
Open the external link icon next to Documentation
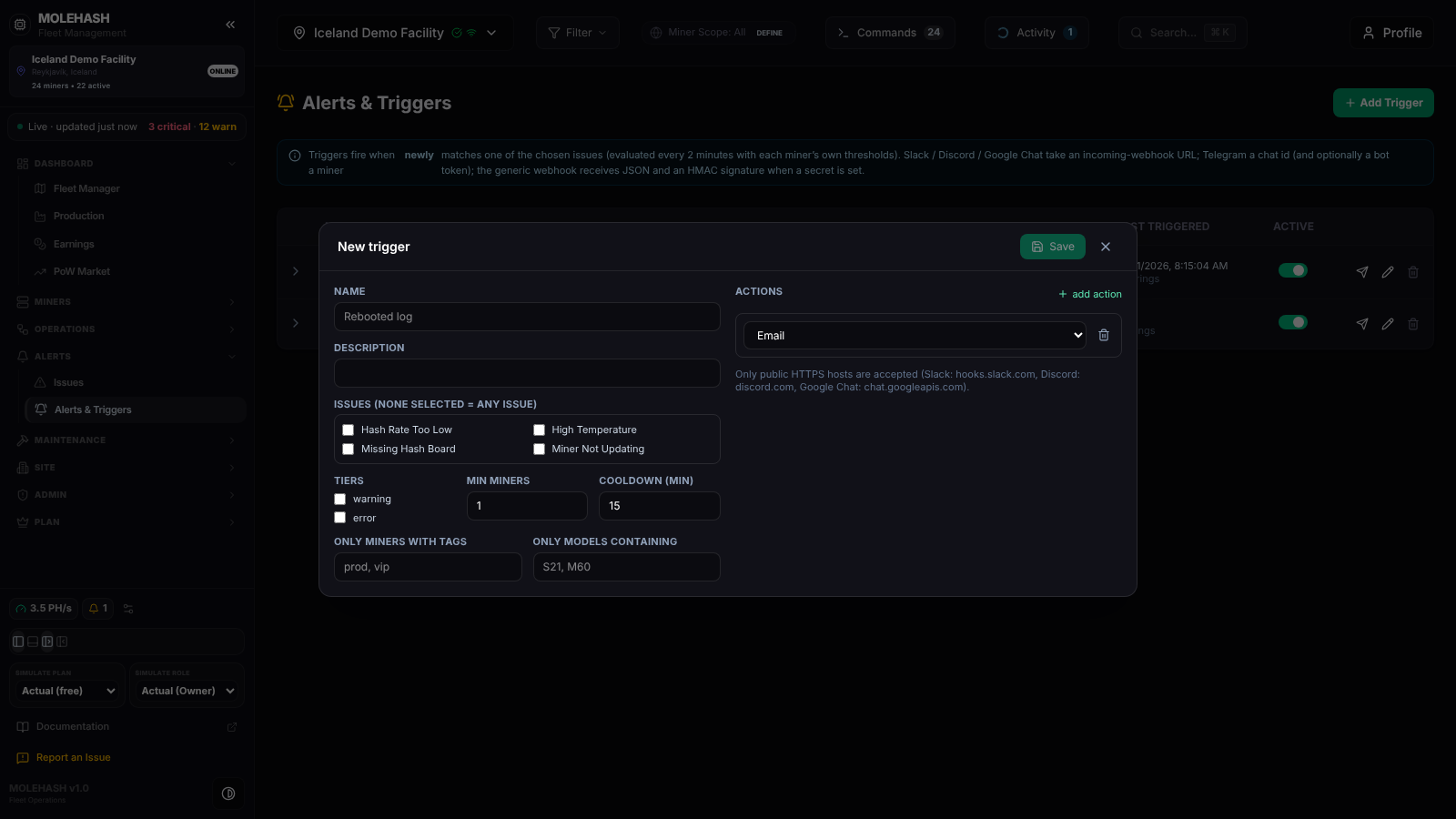[x=232, y=726]
